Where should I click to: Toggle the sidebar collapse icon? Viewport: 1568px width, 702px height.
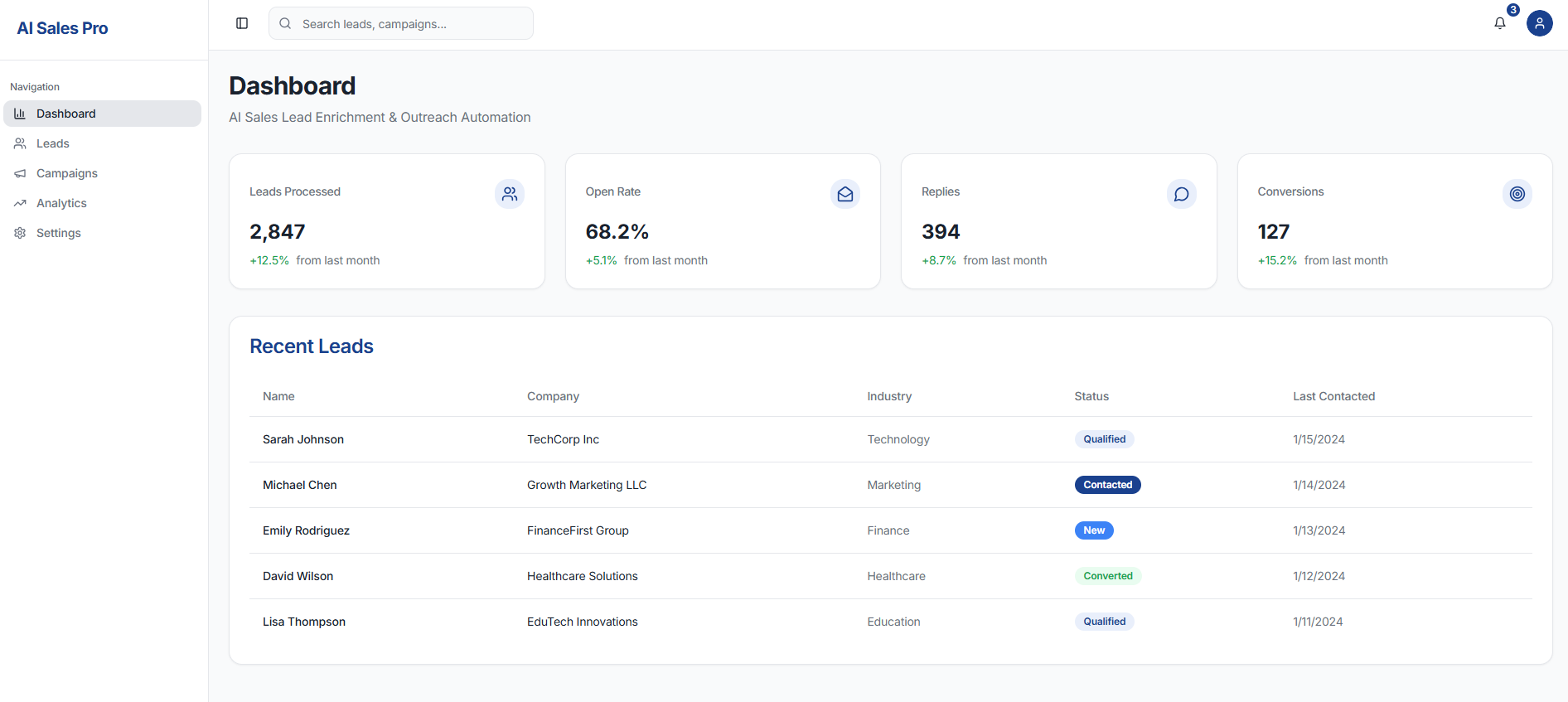242,23
